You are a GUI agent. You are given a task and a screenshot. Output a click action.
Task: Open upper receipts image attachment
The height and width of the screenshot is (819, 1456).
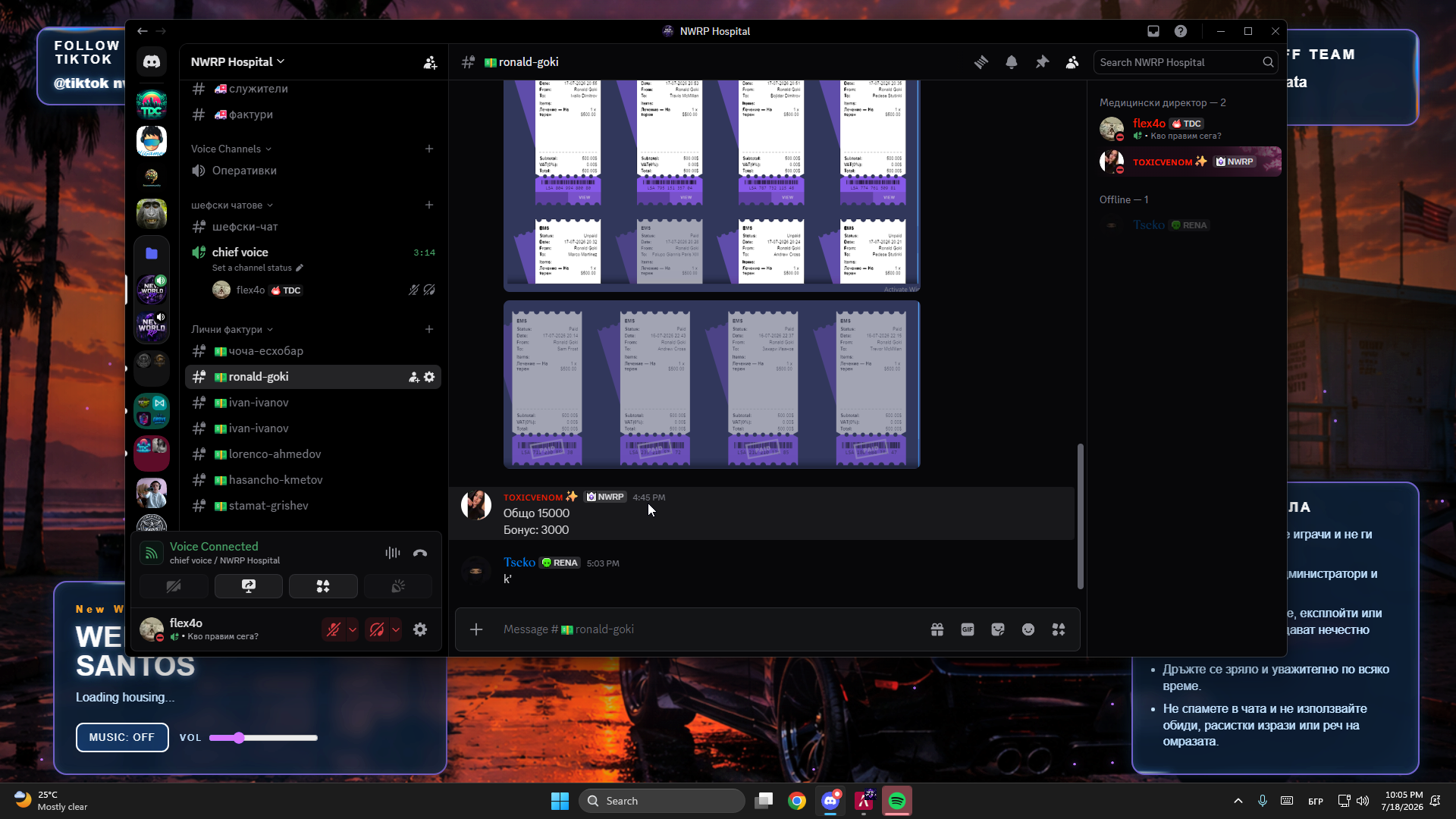tap(712, 186)
